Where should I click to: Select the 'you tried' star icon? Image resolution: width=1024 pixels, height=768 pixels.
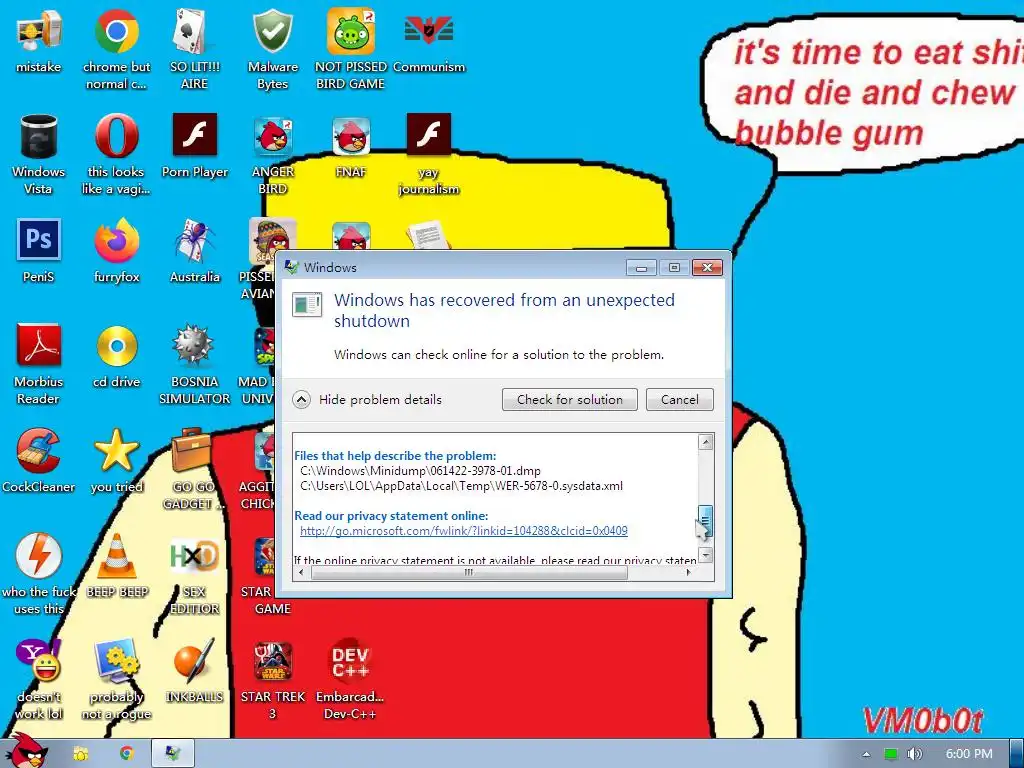tap(116, 461)
